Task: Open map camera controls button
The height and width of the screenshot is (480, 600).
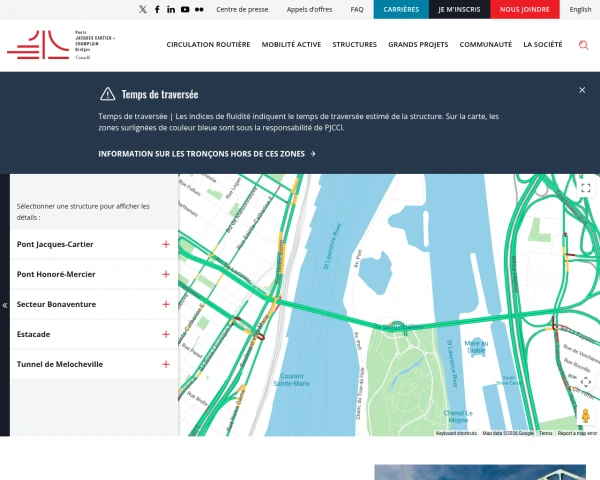Action: (x=586, y=381)
